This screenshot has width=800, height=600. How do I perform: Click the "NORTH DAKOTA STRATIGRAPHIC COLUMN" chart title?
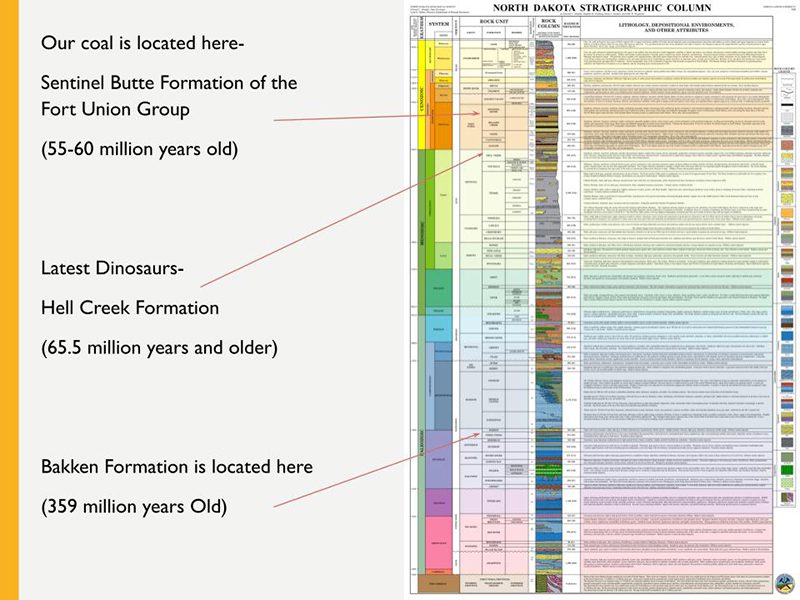pos(602,8)
